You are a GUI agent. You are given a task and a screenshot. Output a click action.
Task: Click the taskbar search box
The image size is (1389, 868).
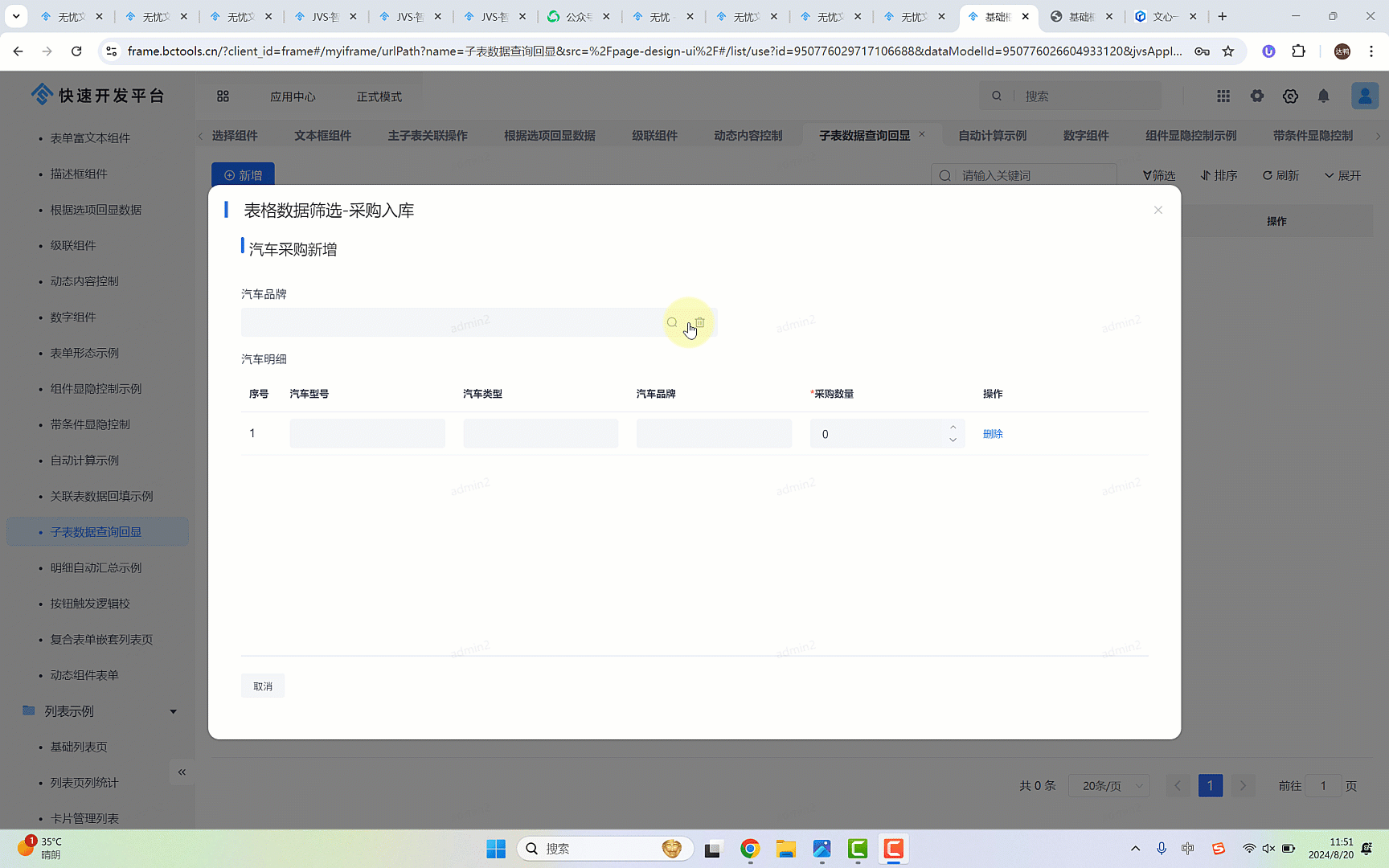point(605,849)
